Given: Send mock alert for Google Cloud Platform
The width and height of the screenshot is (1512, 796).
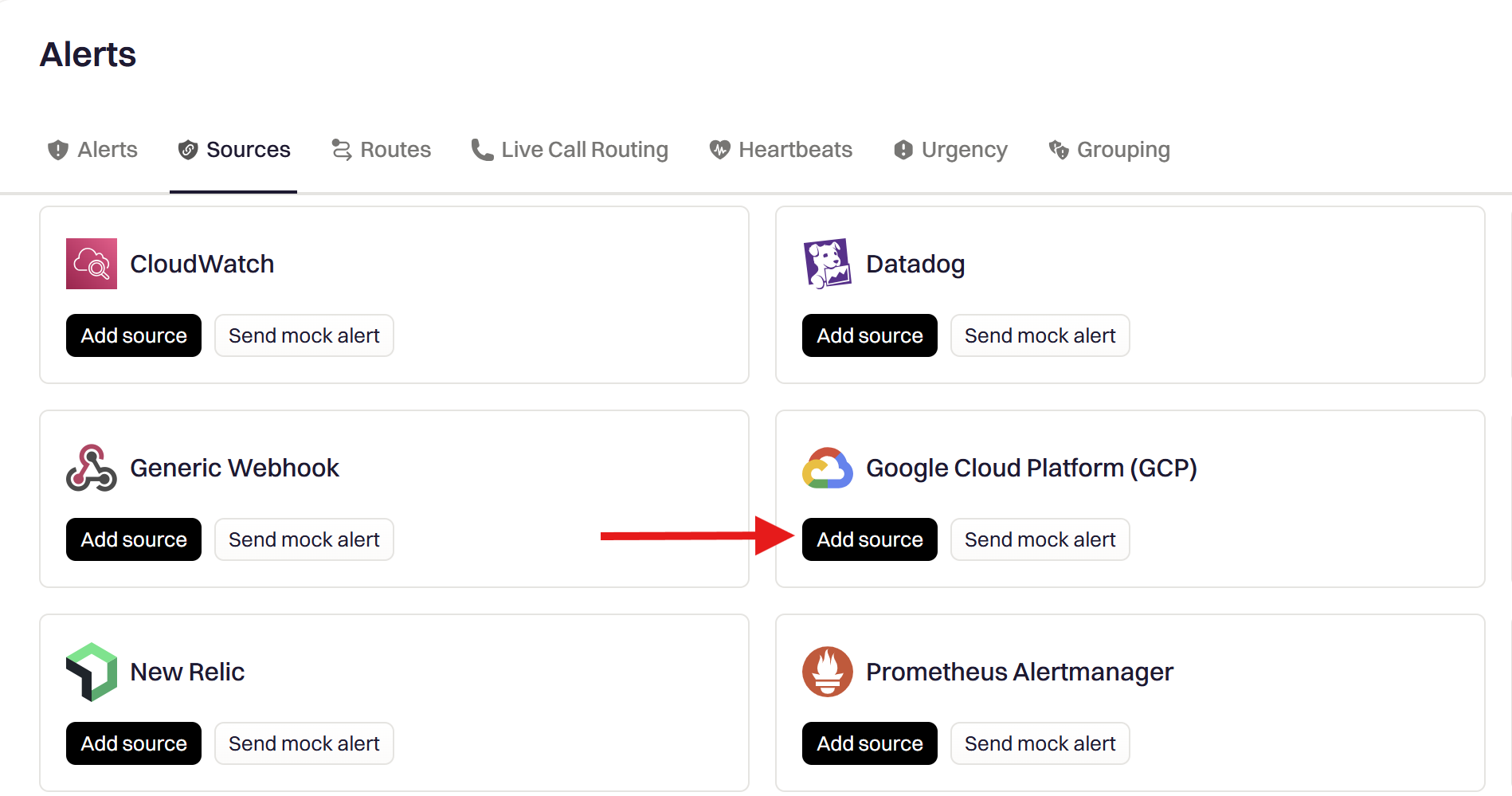Looking at the screenshot, I should coord(1040,539).
